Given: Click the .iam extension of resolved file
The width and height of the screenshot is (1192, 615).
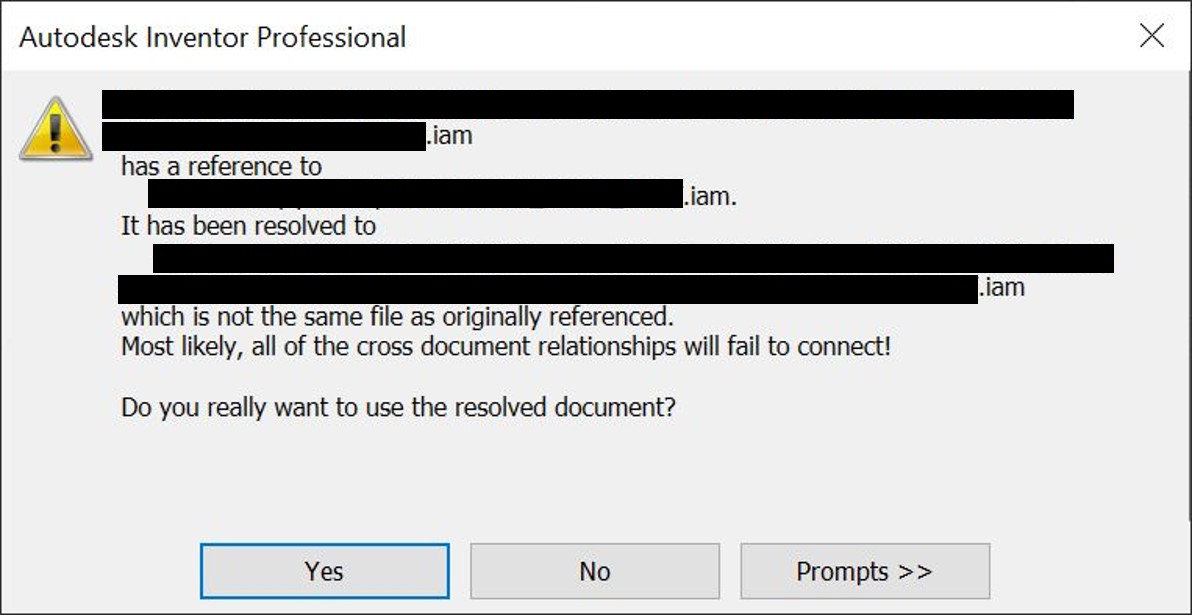Looking at the screenshot, I should coord(1002,288).
